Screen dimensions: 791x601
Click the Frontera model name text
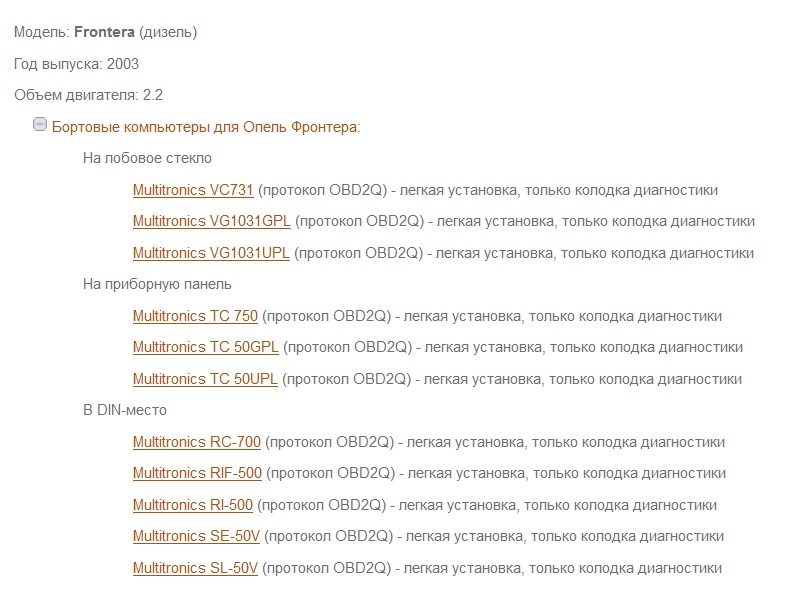104,32
